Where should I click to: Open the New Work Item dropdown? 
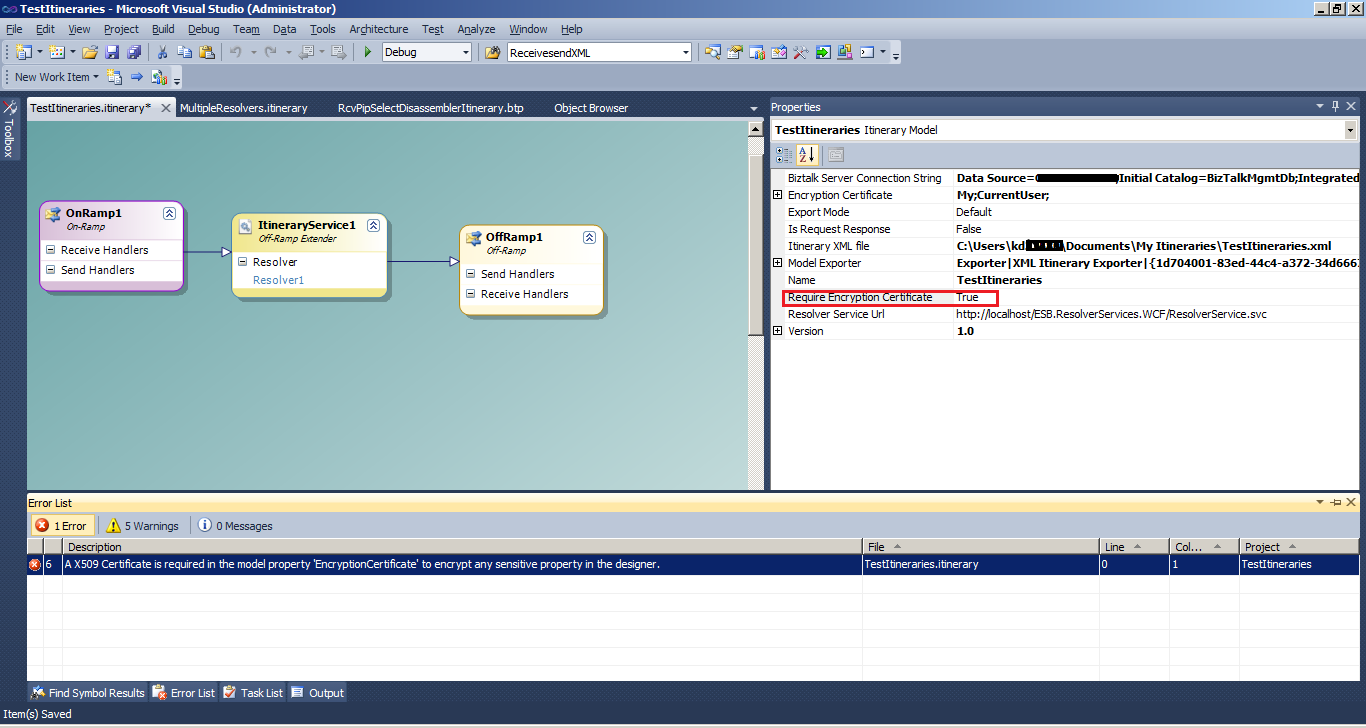click(97, 77)
